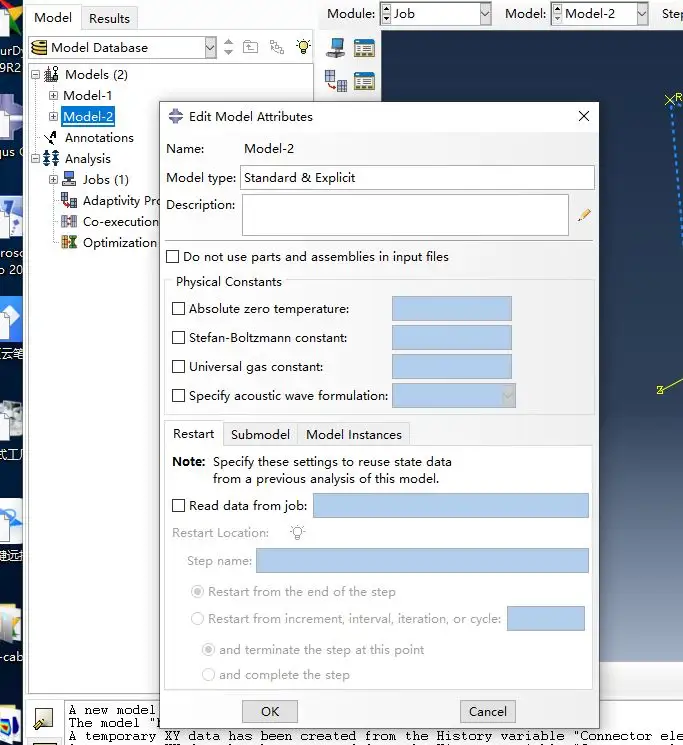Choose and complete the step radio
The height and width of the screenshot is (745, 683).
209,675
